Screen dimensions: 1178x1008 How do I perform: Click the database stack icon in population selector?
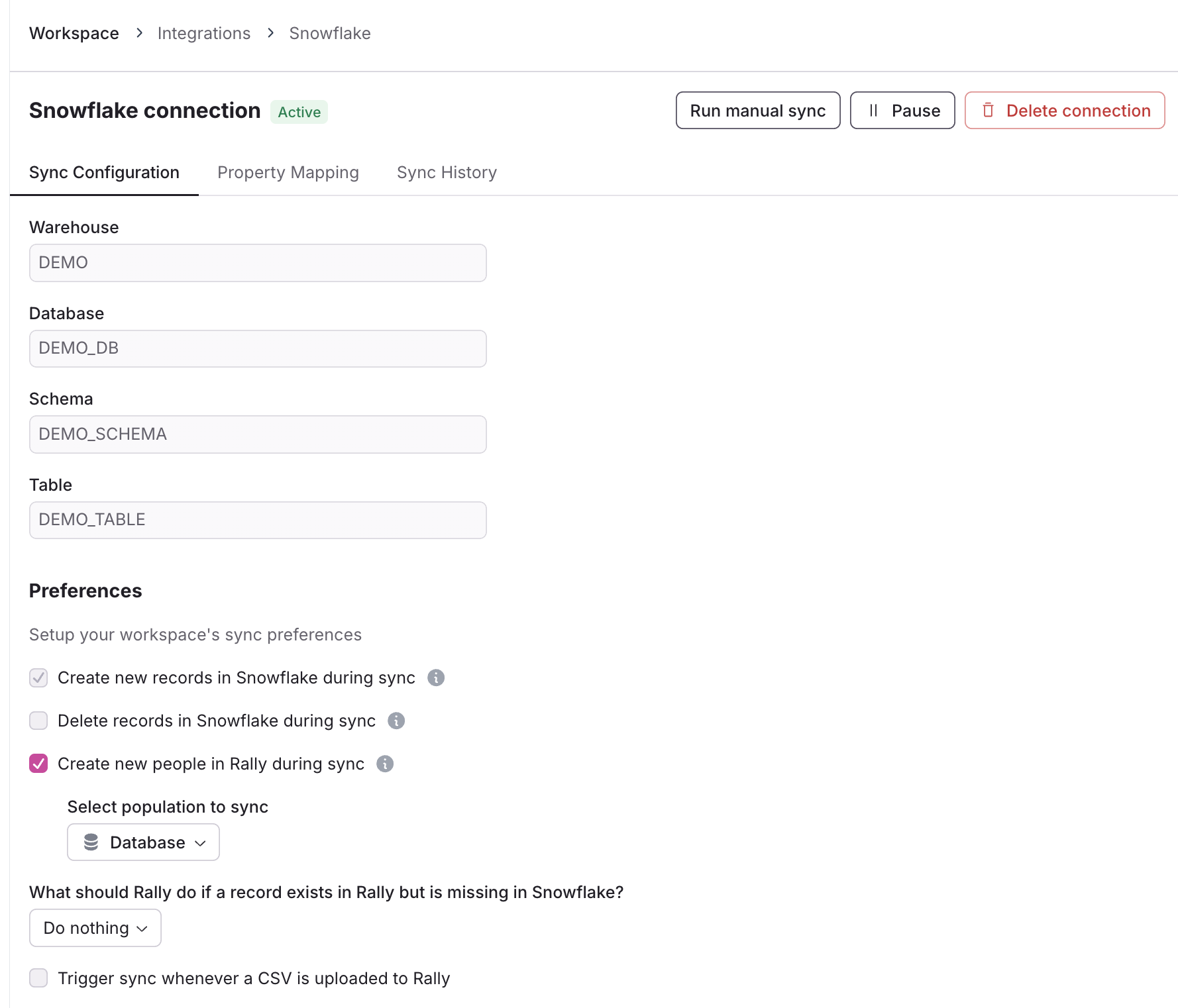click(91, 842)
